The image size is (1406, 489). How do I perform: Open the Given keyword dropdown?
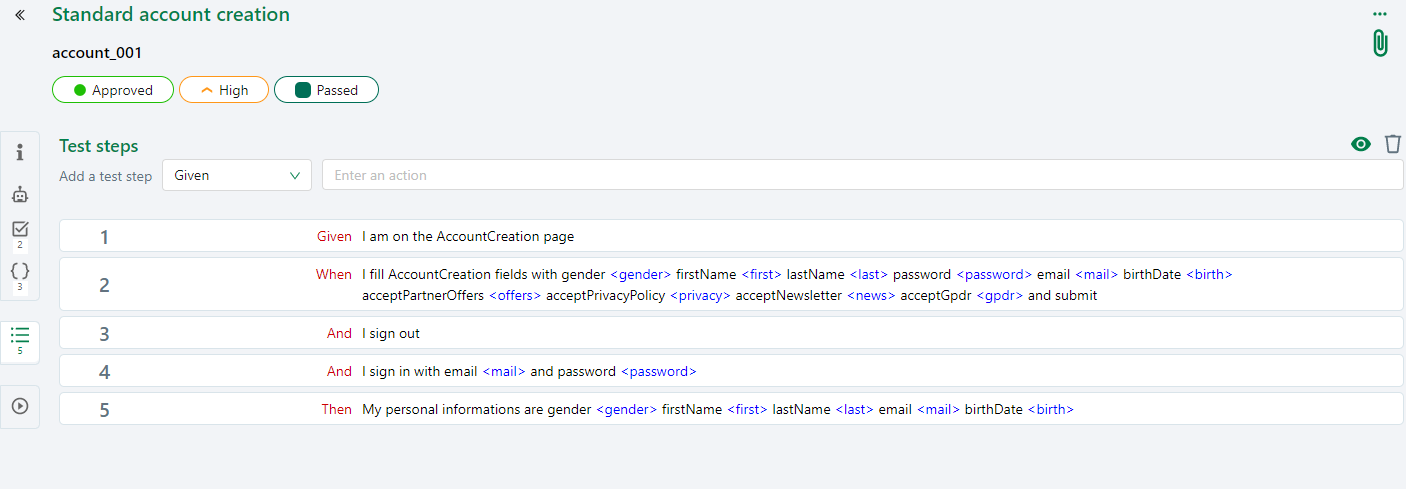pyautogui.click(x=237, y=175)
